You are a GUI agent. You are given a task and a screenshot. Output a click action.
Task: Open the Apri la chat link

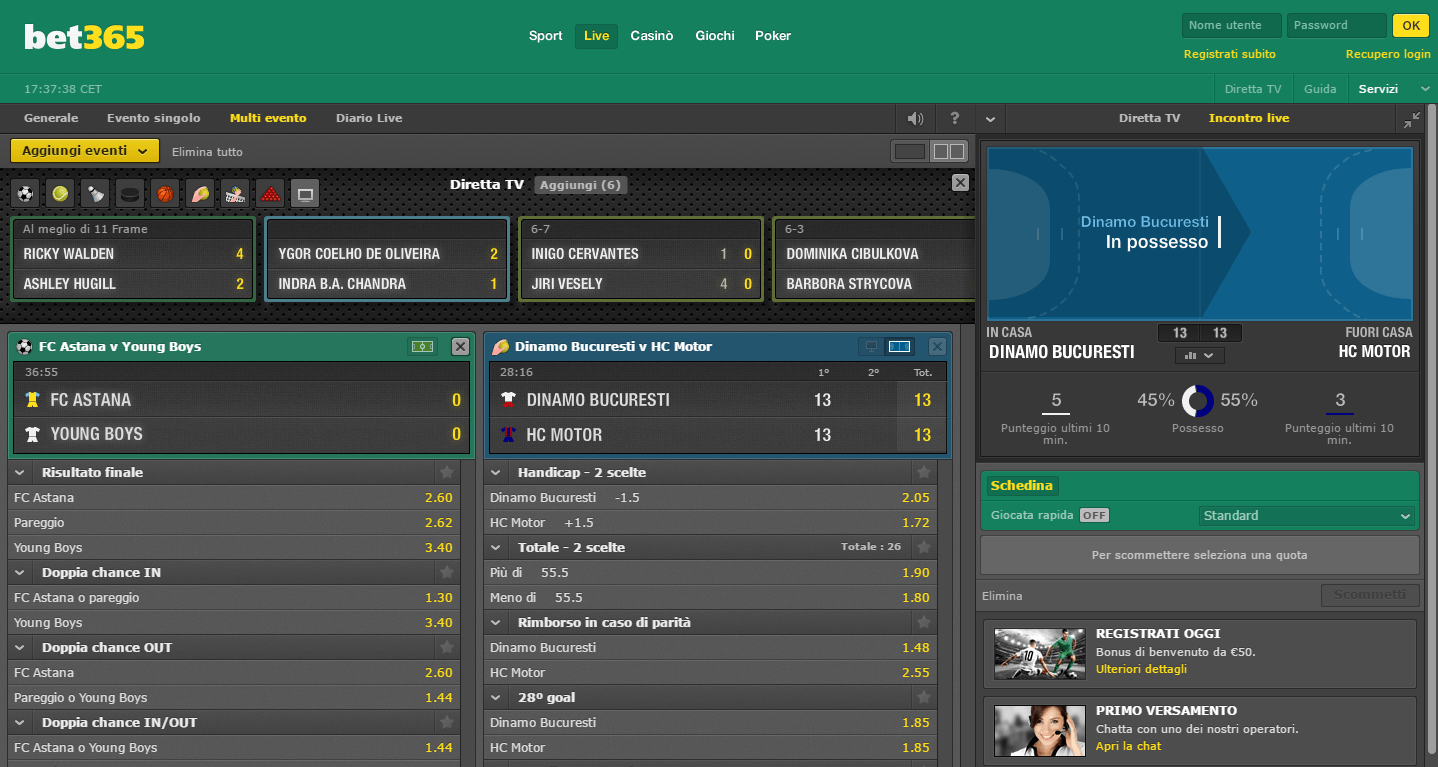pyautogui.click(x=1129, y=746)
